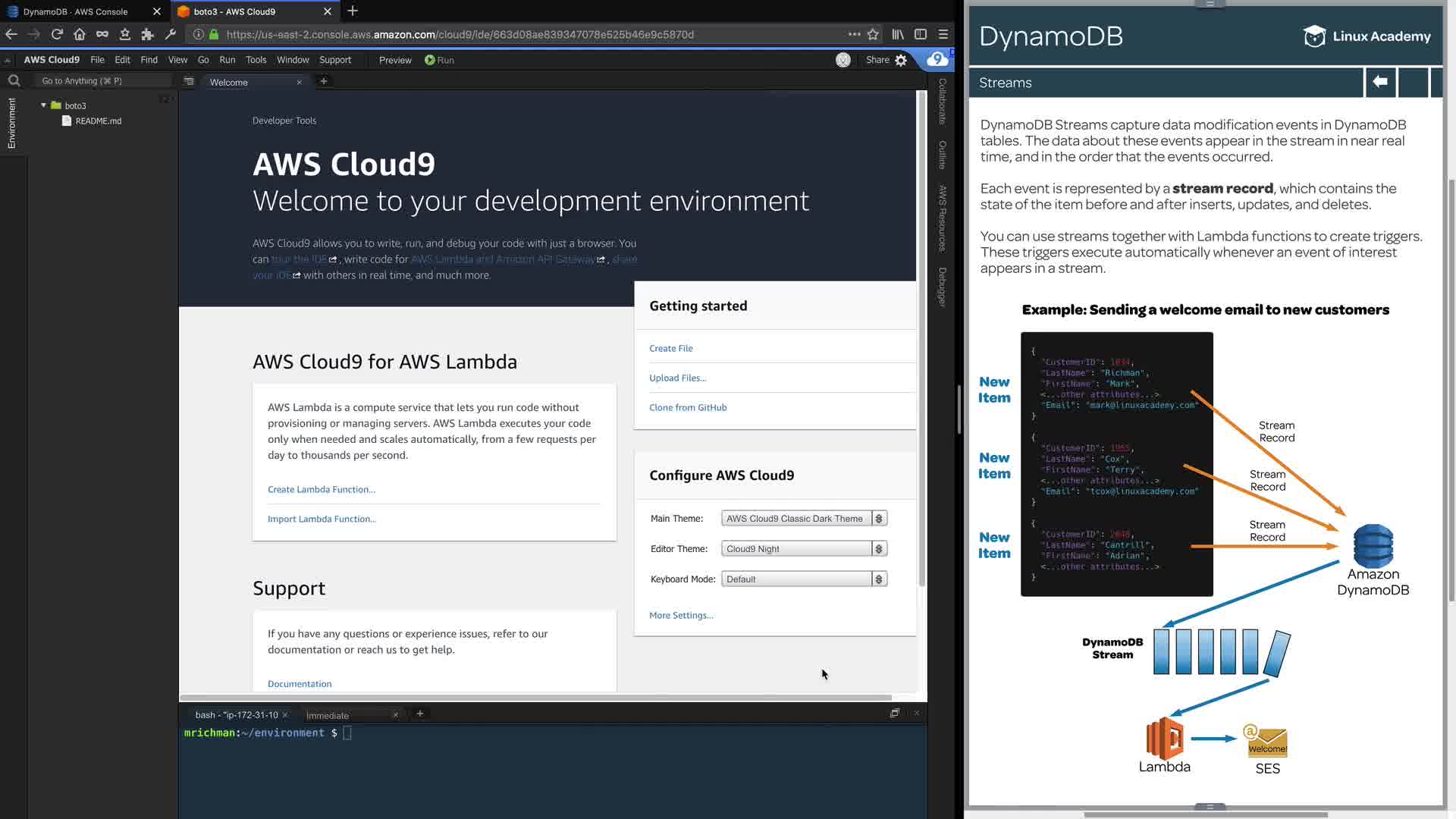
Task: Collapse the boto3 folder tree
Action: click(x=44, y=105)
